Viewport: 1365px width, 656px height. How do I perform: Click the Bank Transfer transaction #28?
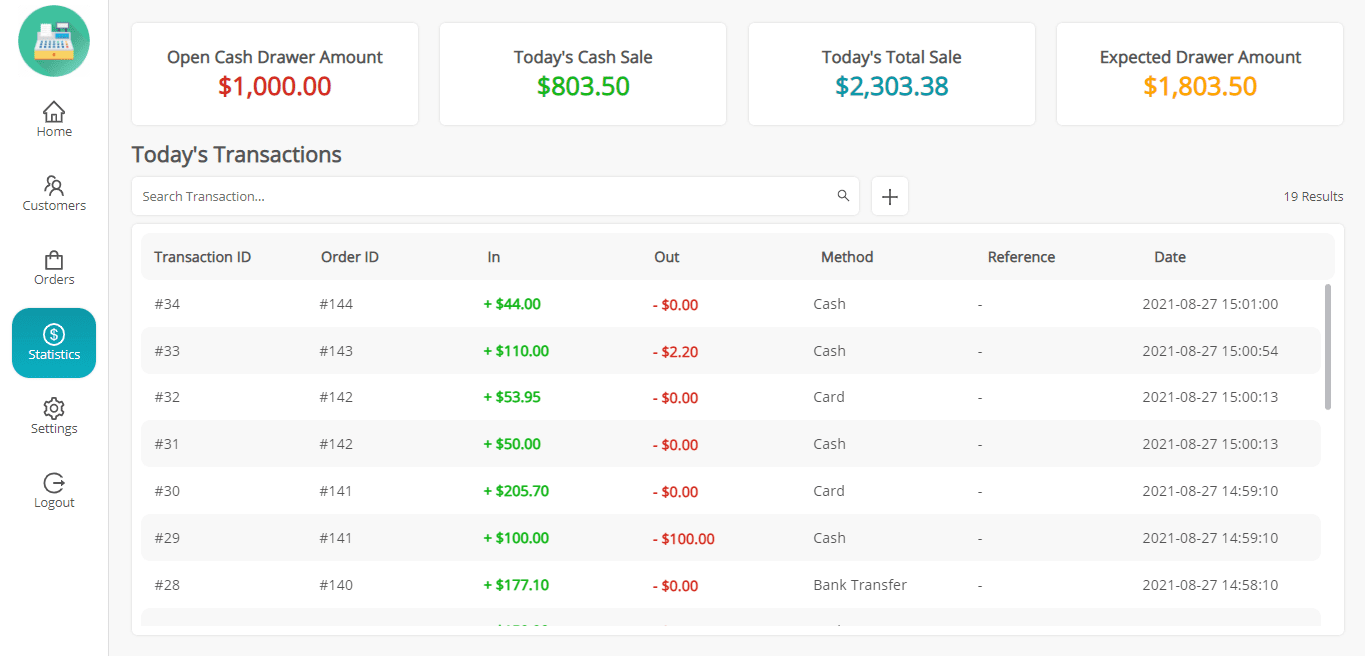click(x=859, y=585)
